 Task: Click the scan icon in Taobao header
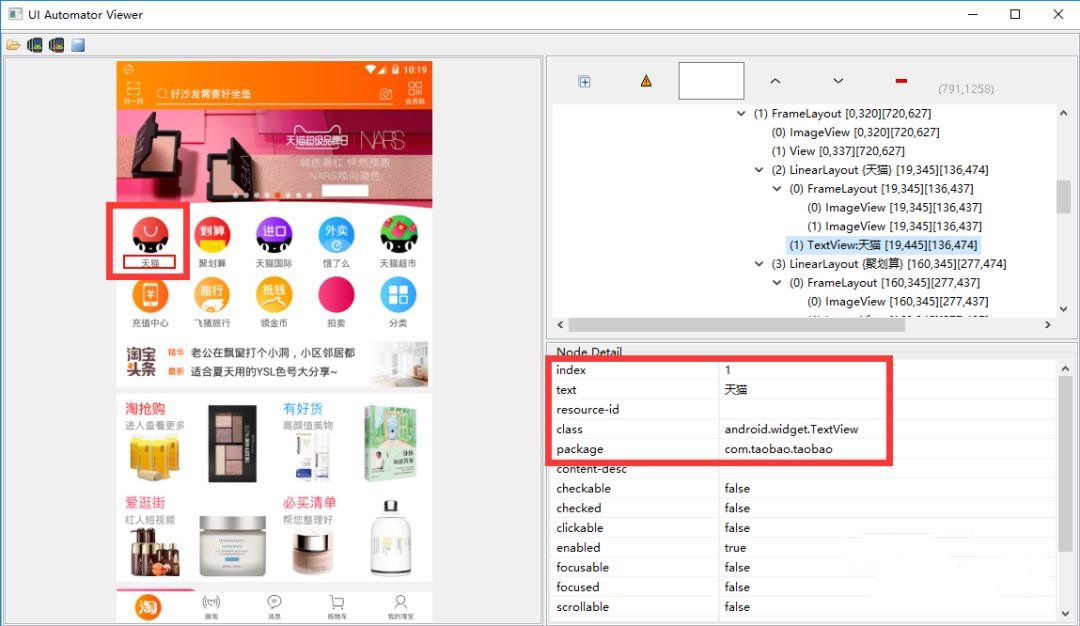click(134, 92)
